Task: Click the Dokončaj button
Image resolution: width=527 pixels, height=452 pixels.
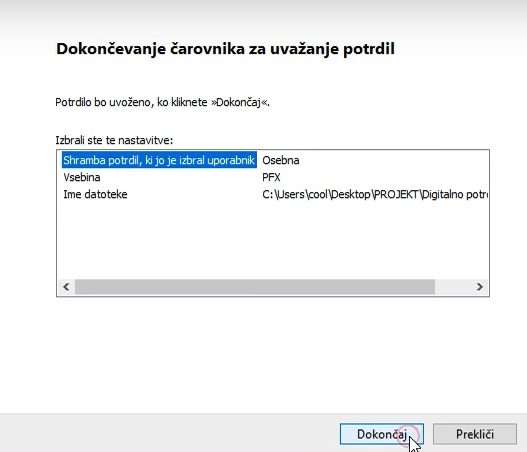Action: click(381, 434)
